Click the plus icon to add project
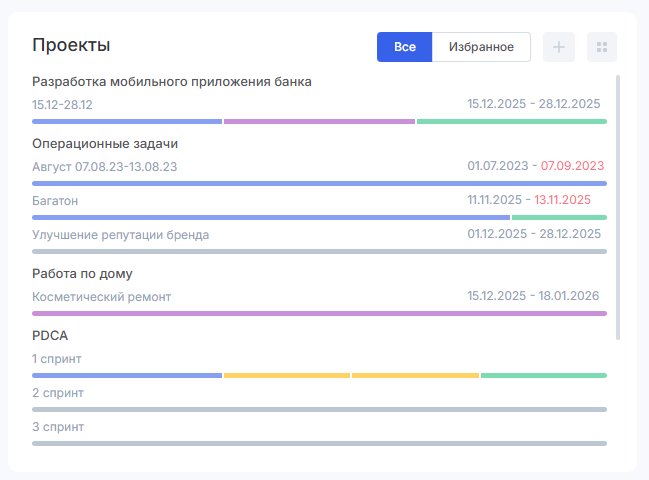Screen dimensions: 649x480 click(x=558, y=47)
